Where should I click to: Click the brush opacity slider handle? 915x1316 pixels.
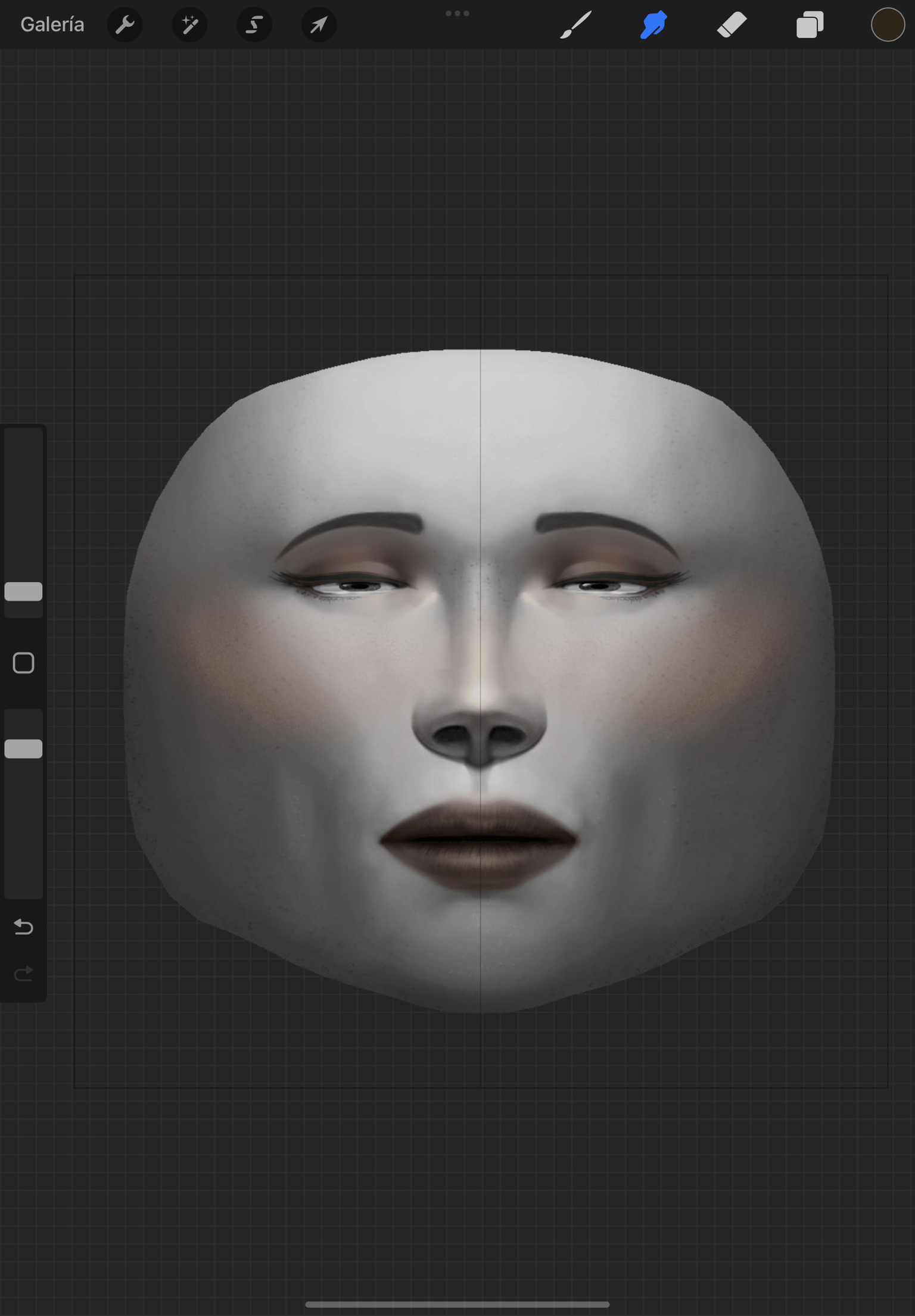pos(23,749)
